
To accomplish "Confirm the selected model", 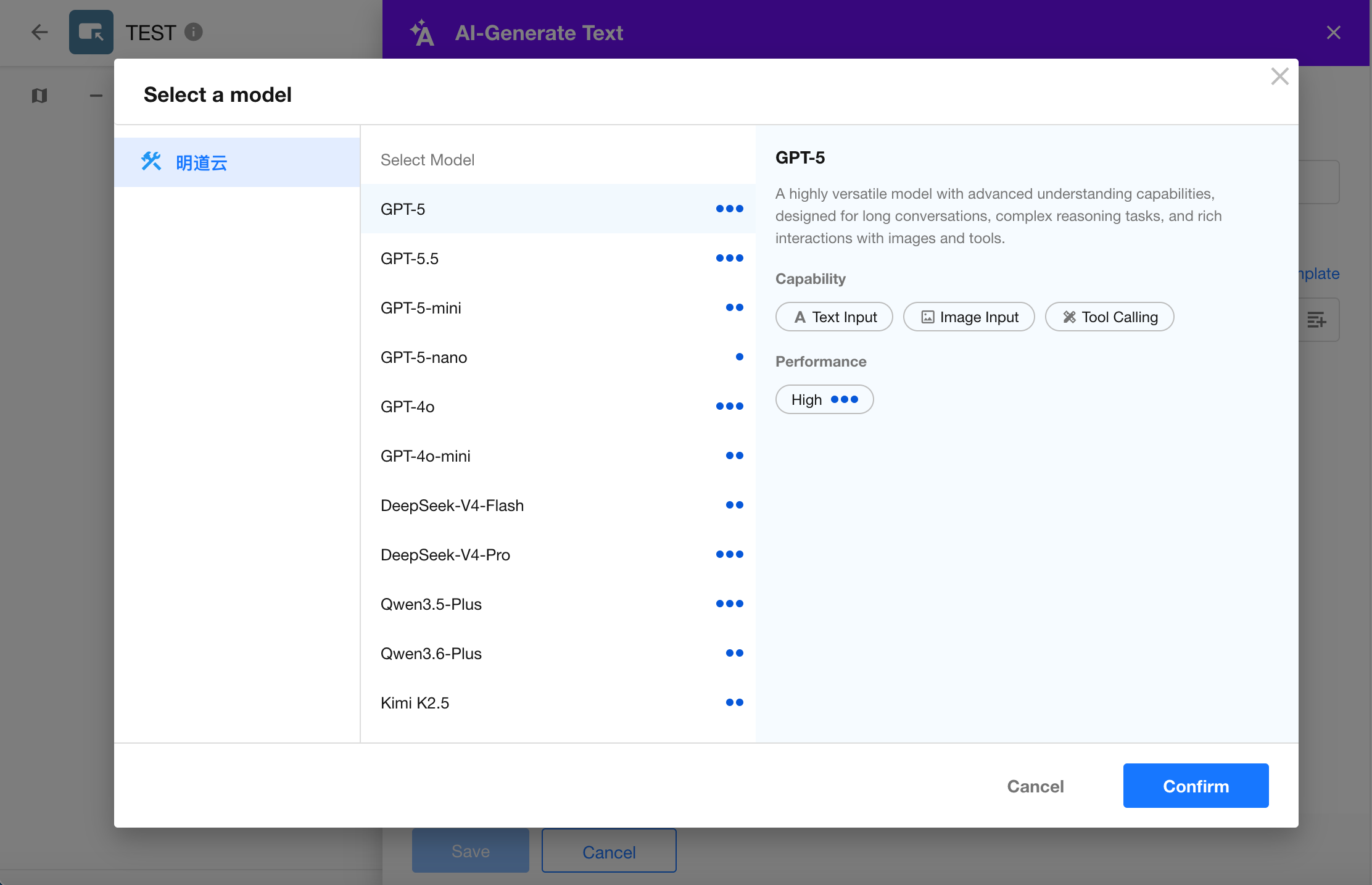I will (1196, 786).
